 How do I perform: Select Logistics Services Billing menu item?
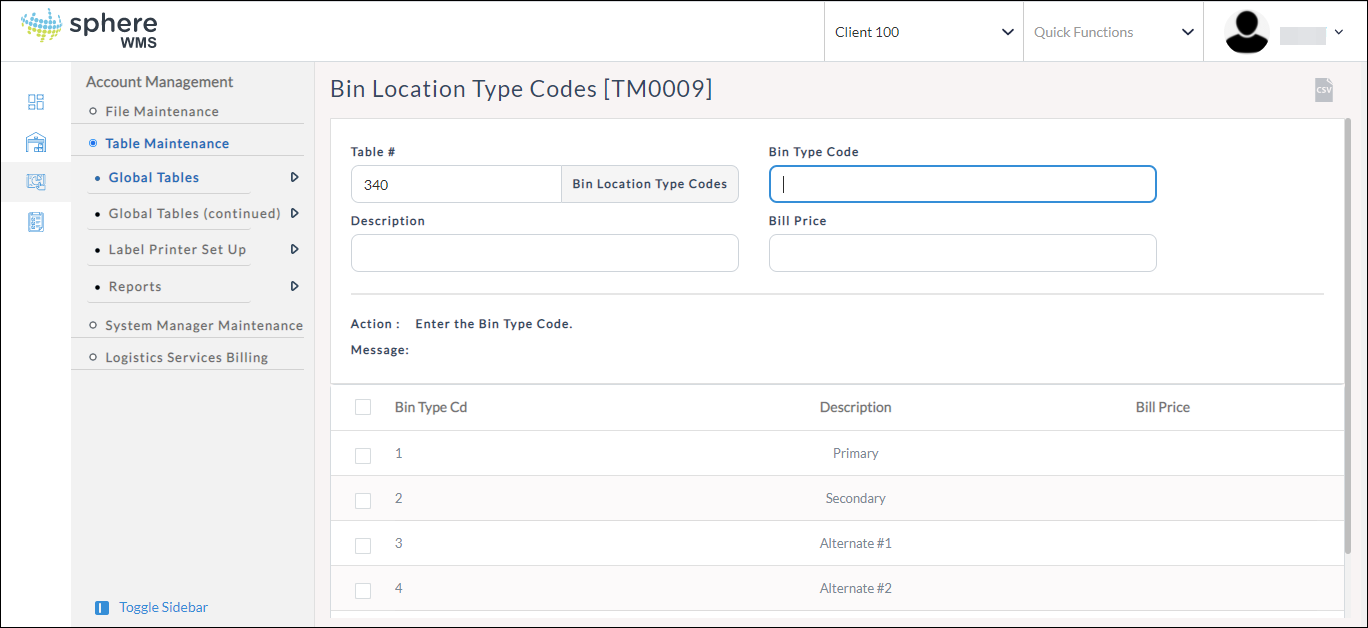pyautogui.click(x=187, y=357)
